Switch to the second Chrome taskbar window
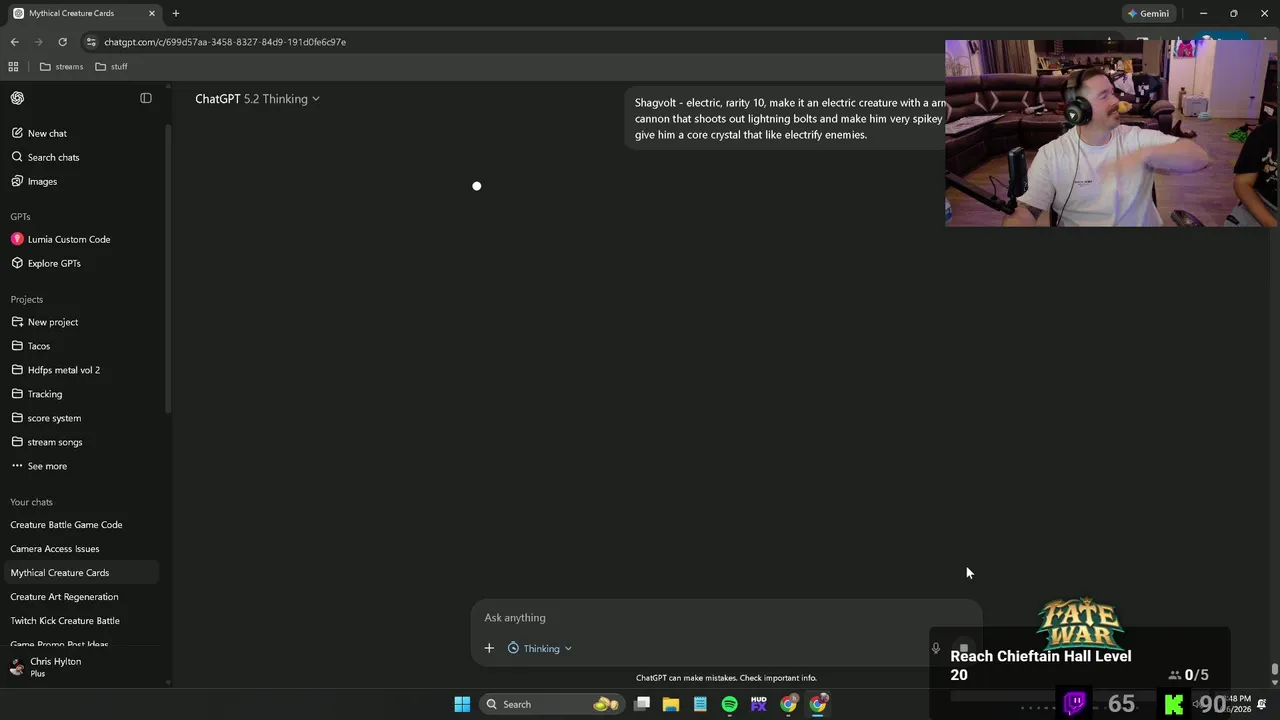 (818, 704)
